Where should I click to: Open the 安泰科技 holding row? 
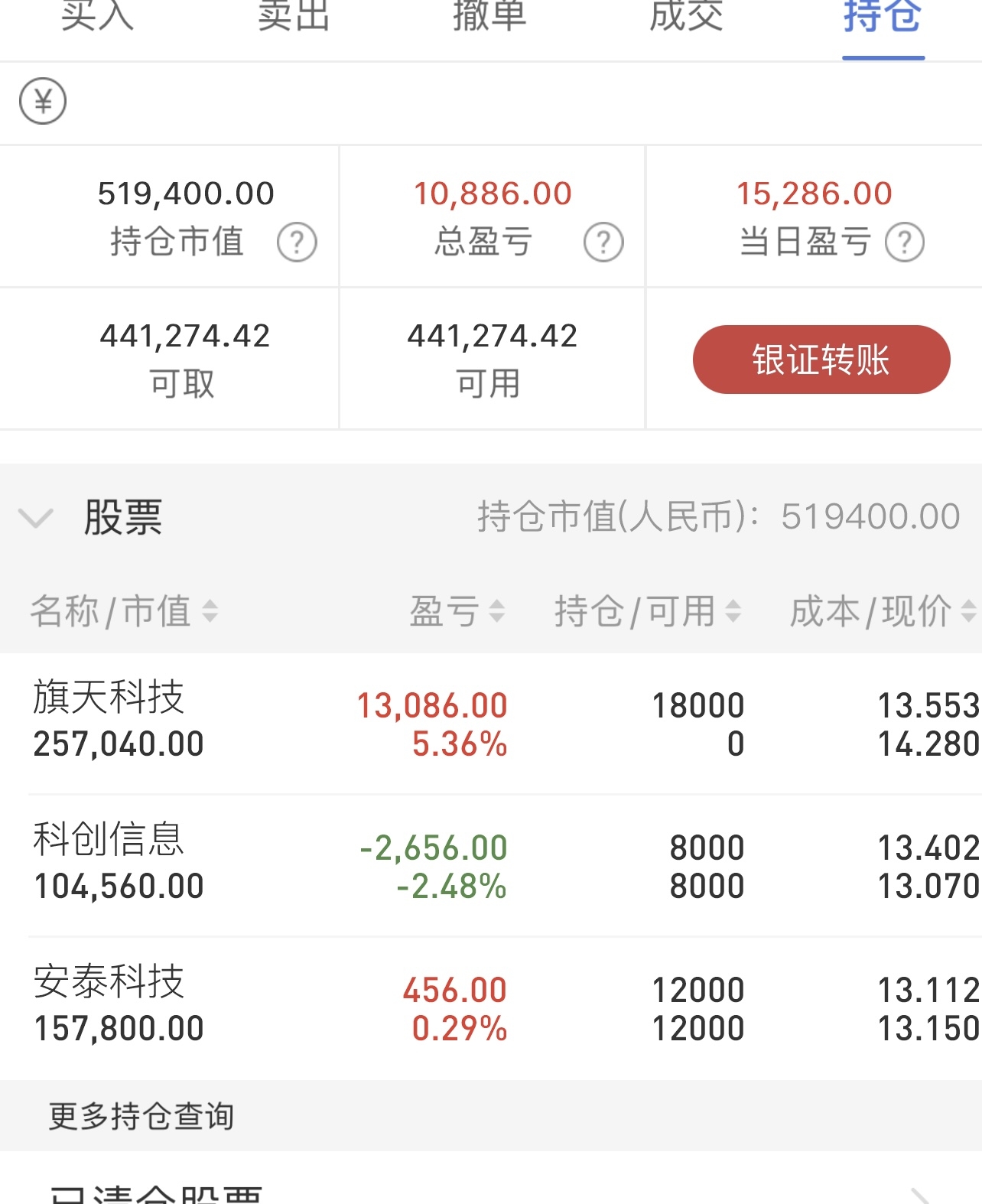[491, 1008]
